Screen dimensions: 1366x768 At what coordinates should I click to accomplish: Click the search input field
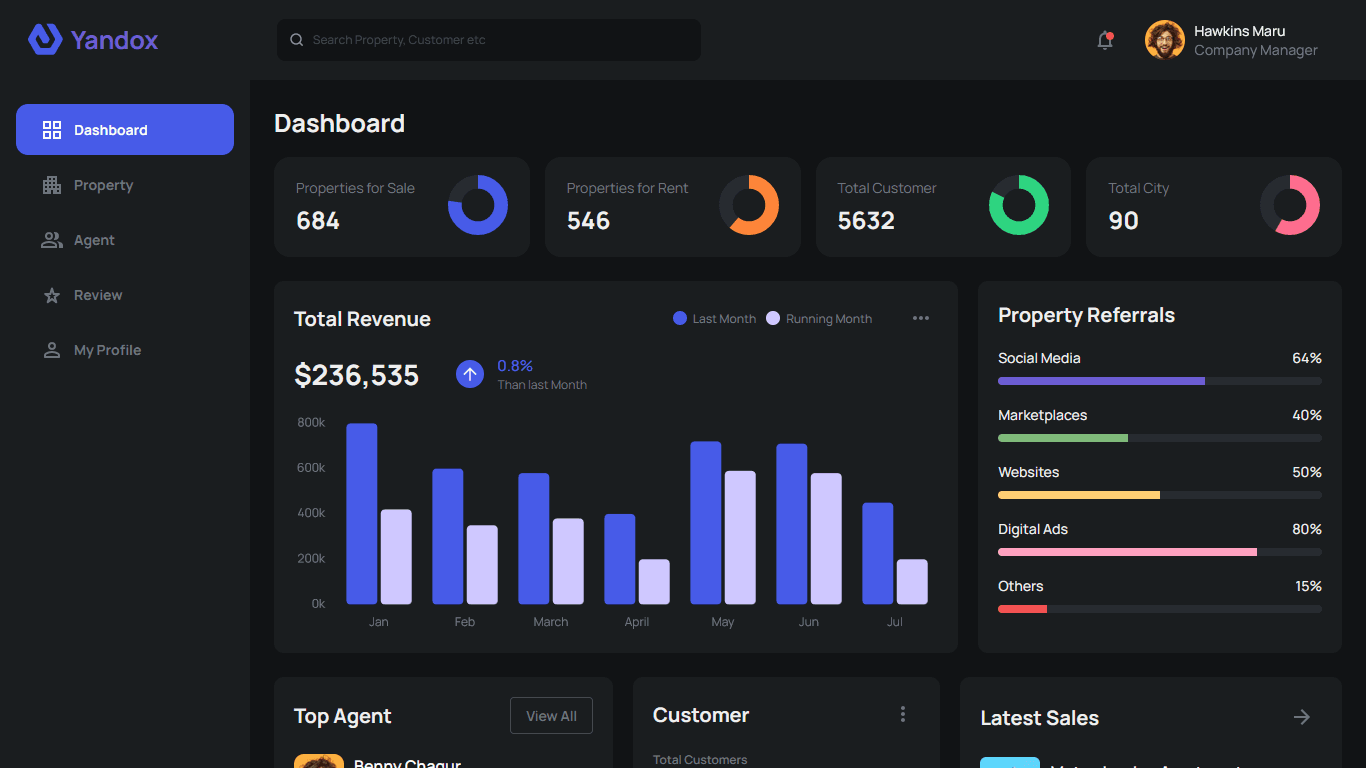(488, 40)
